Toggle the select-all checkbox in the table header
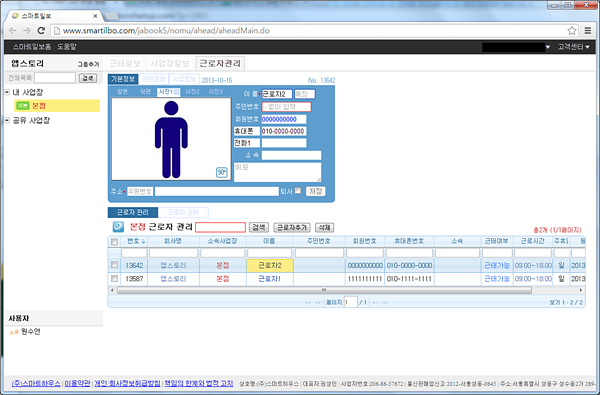The height and width of the screenshot is (395, 600). point(114,242)
